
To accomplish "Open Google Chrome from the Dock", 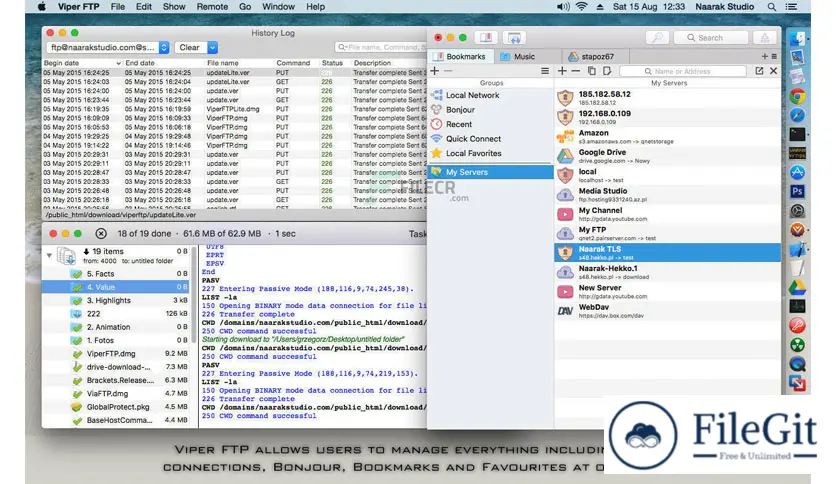I will point(798,96).
